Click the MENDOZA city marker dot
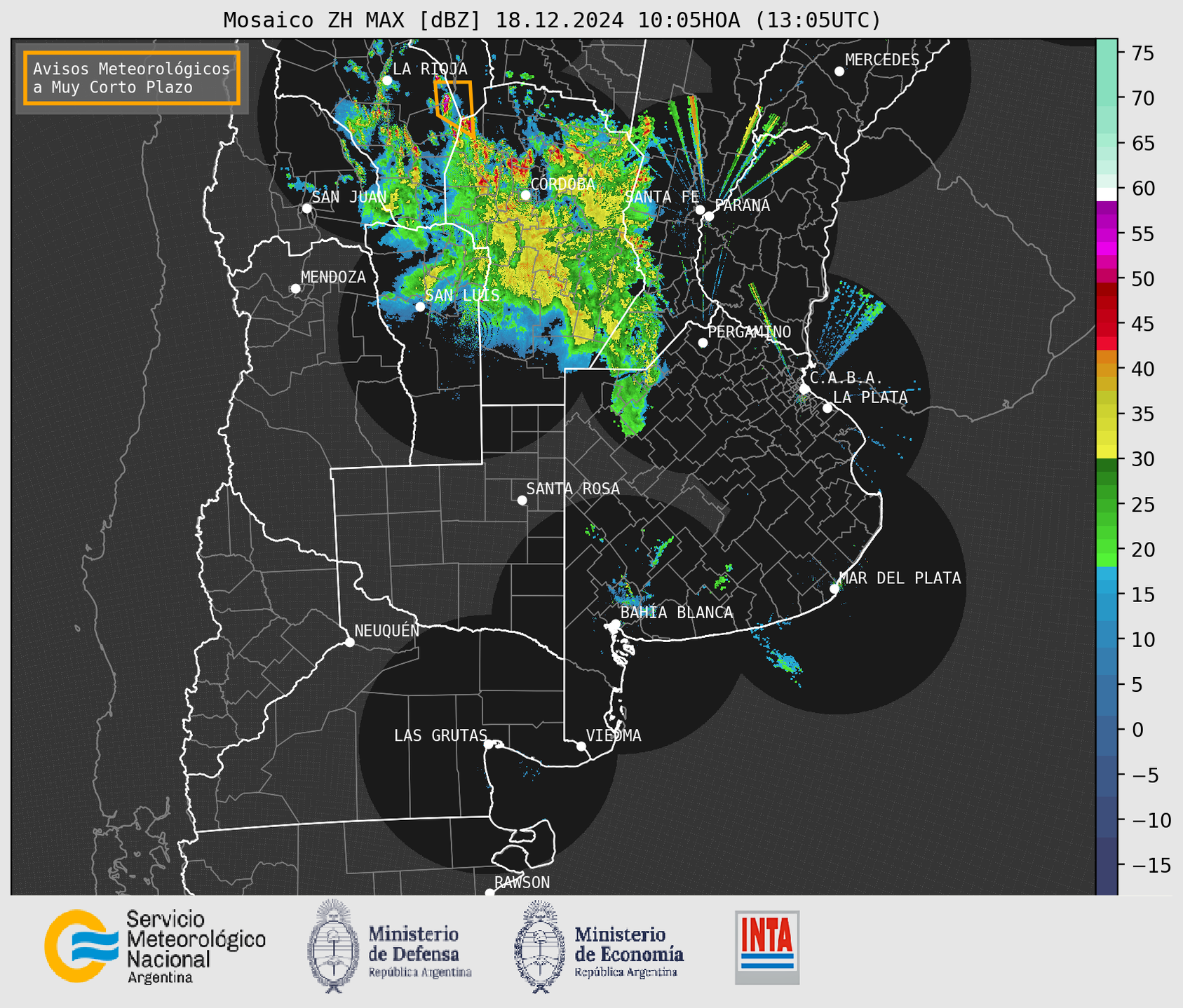This screenshot has height=1008, width=1183. [295, 289]
